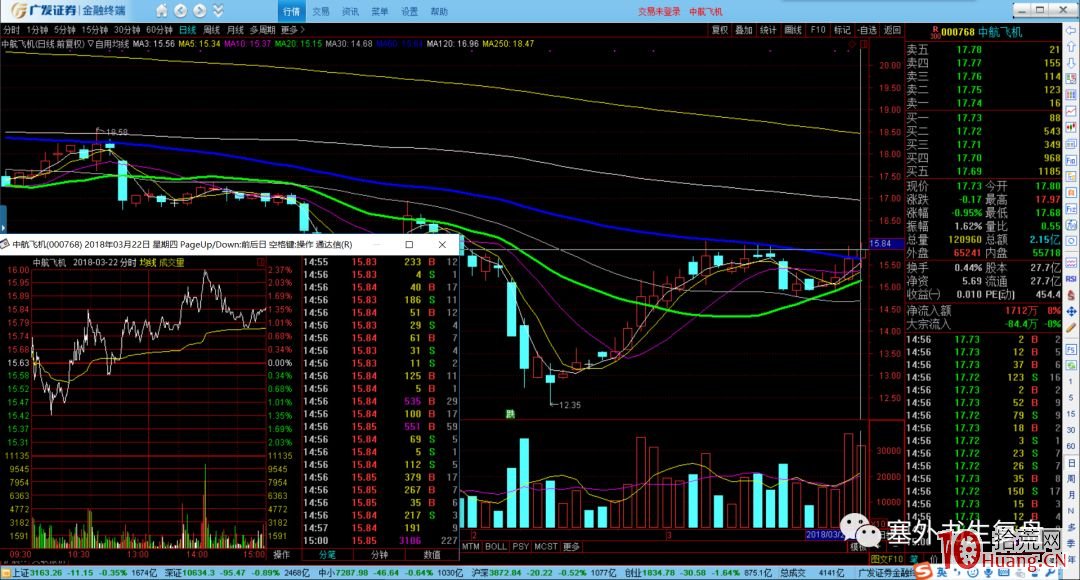Open the 资讯 (News) tab

351,12
